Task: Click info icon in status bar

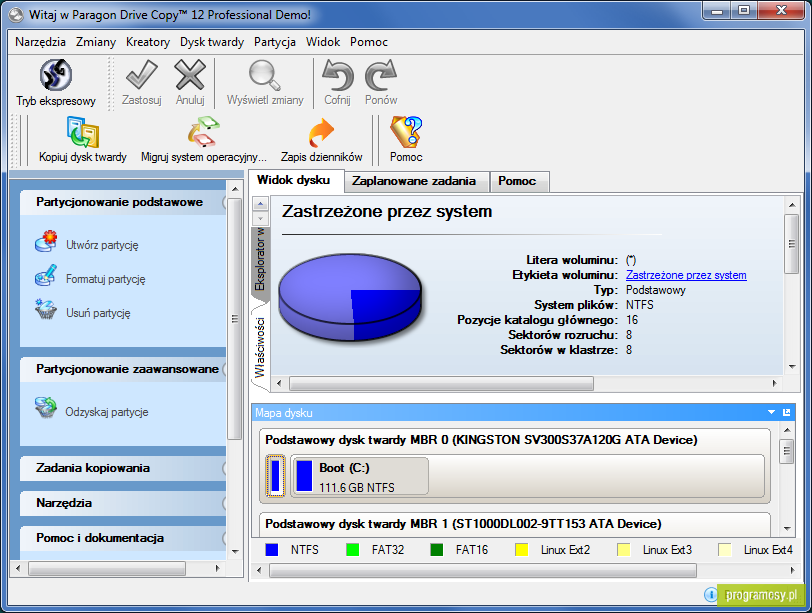Action: point(710,594)
